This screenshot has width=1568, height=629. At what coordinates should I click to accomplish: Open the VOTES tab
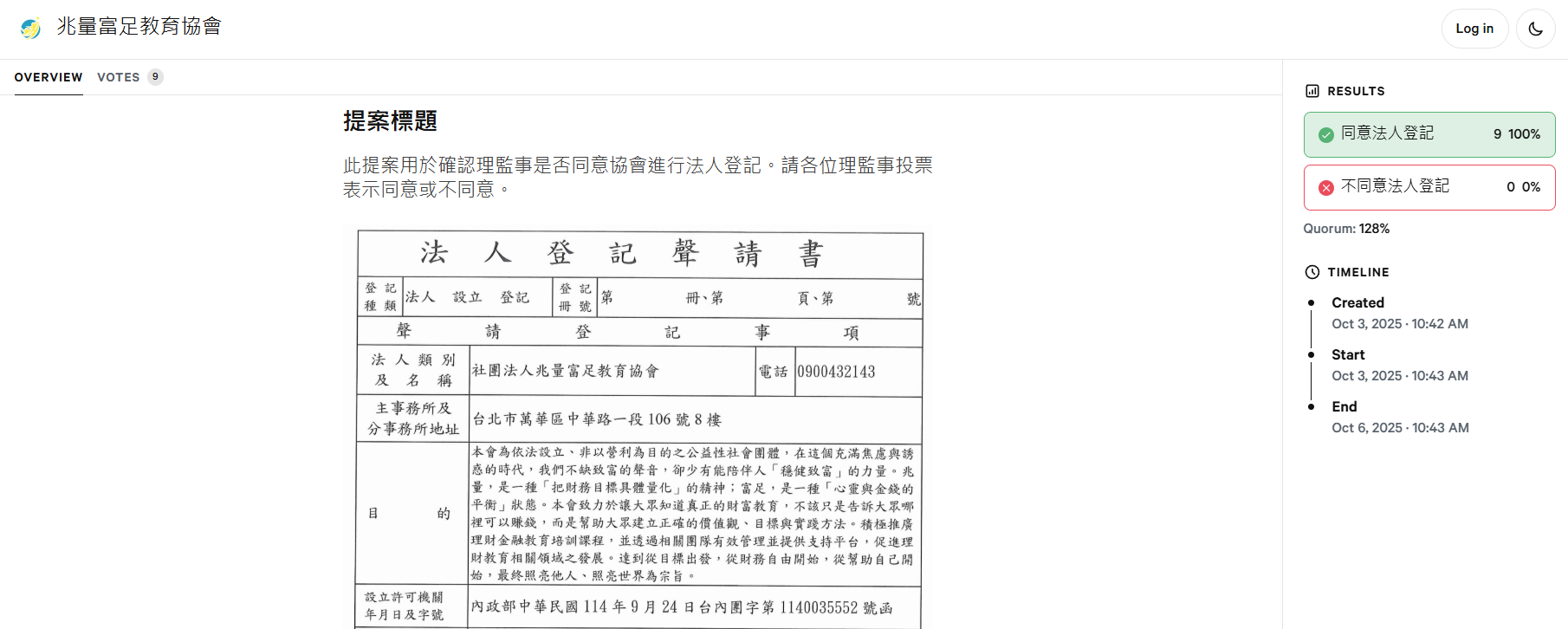pyautogui.click(x=119, y=77)
